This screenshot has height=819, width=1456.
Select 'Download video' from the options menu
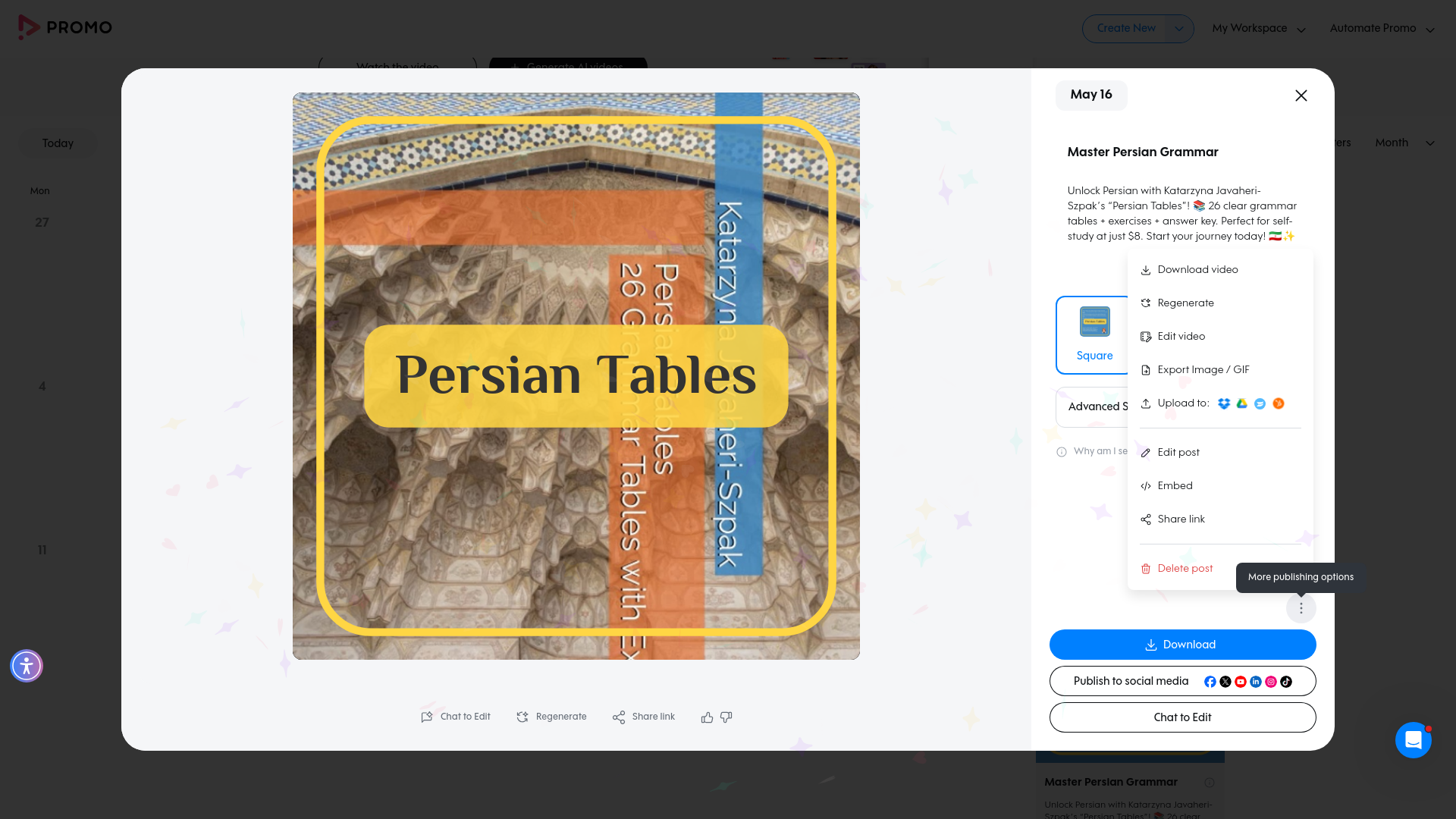(x=1220, y=270)
